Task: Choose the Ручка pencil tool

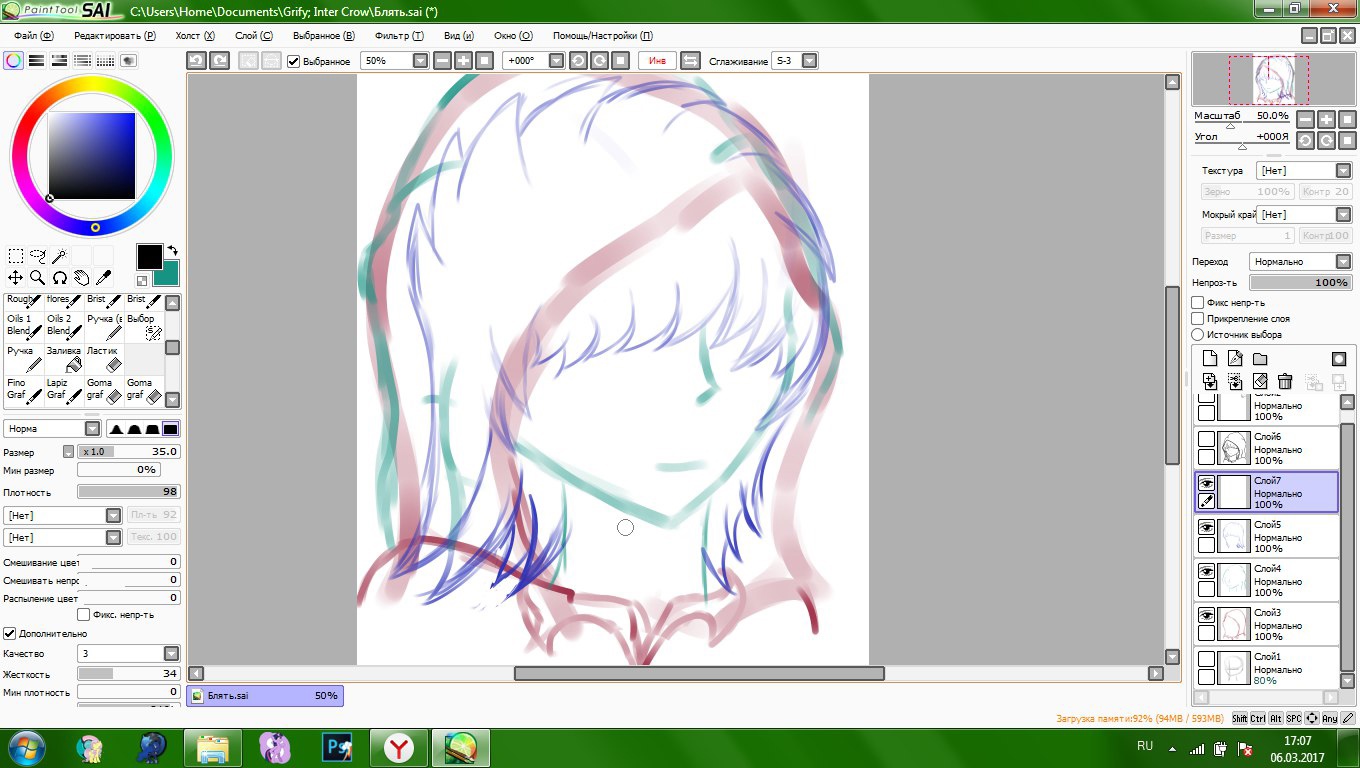Action: (x=25, y=359)
